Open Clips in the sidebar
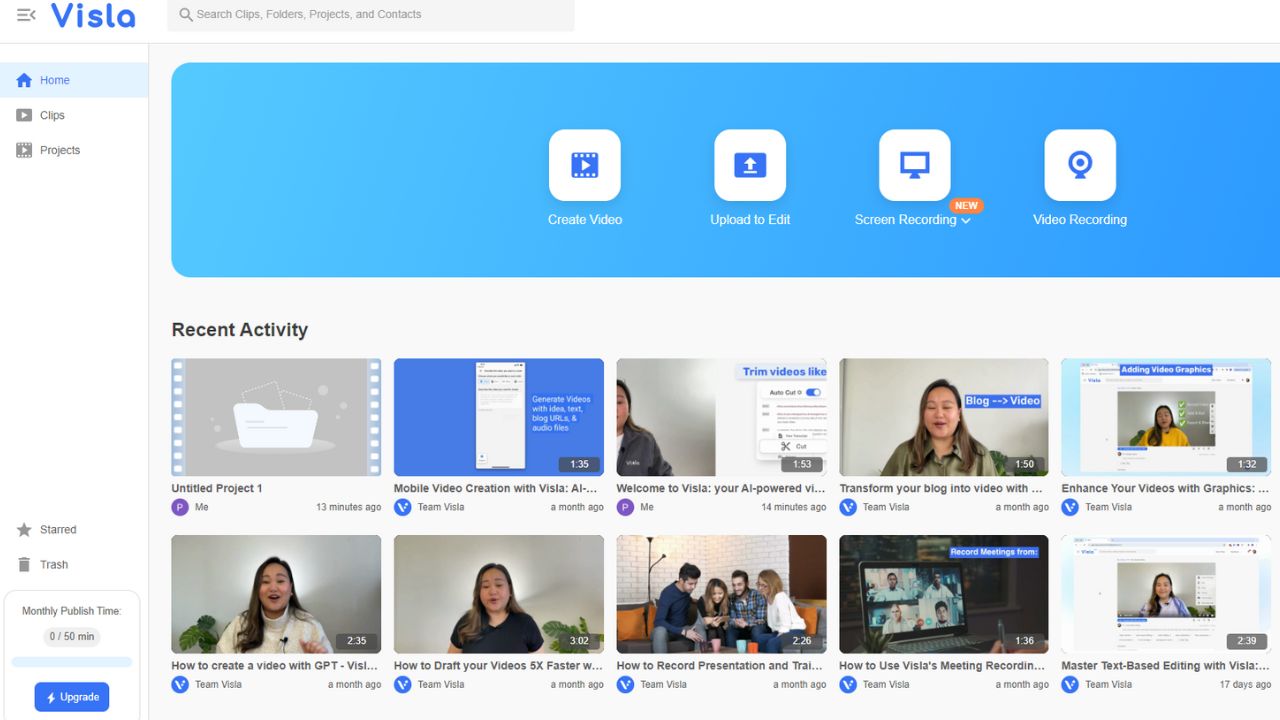The image size is (1280, 720). point(74,115)
